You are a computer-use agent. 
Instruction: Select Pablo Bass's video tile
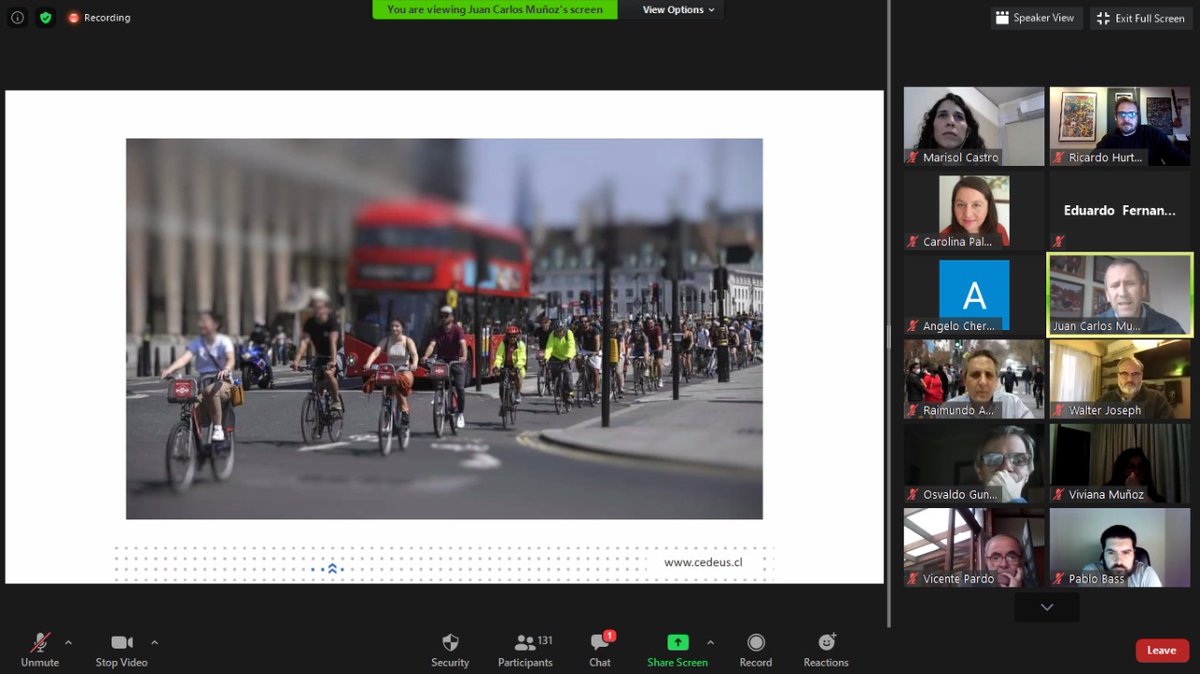[x=1120, y=547]
